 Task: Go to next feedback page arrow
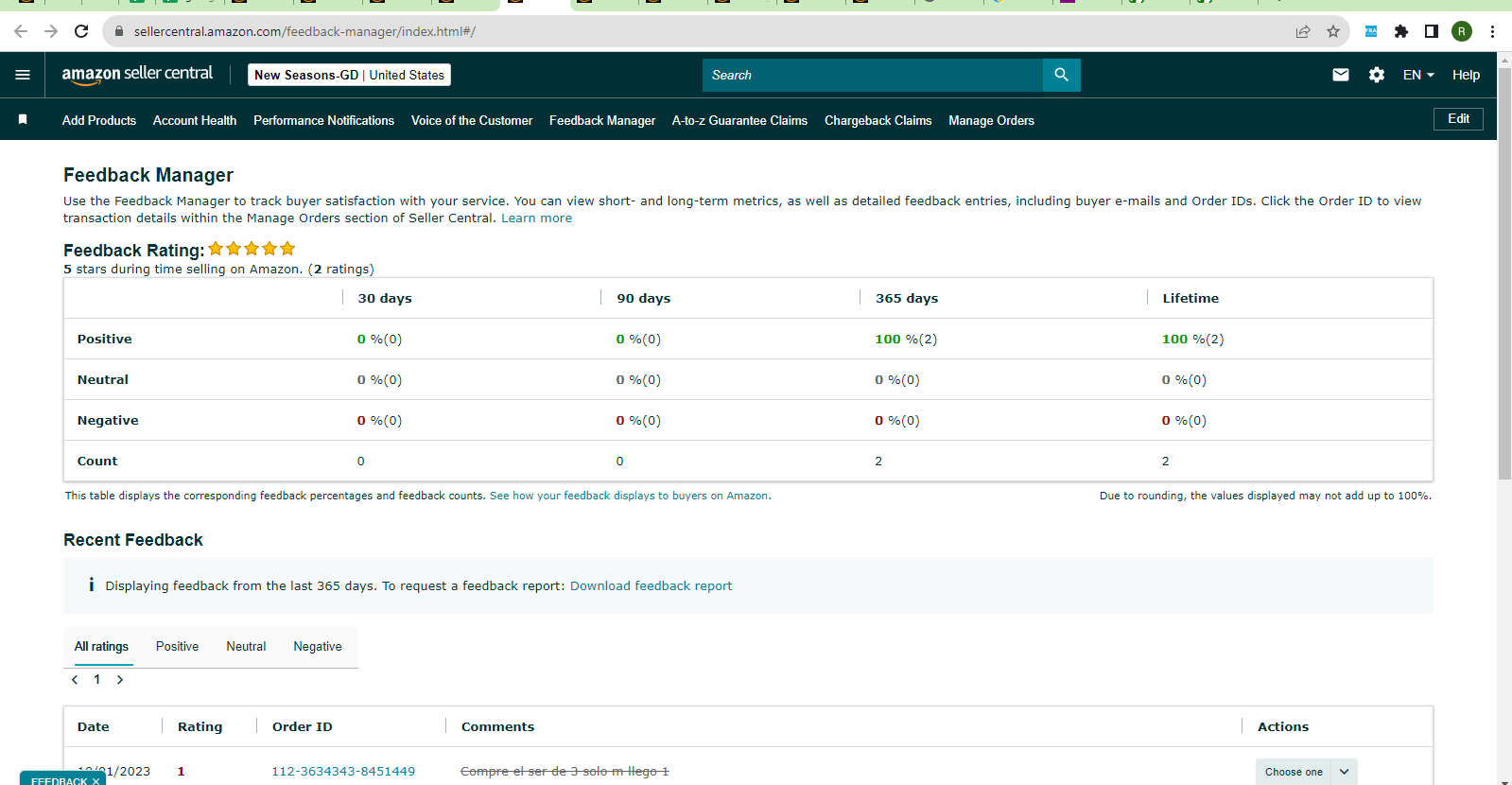click(120, 680)
